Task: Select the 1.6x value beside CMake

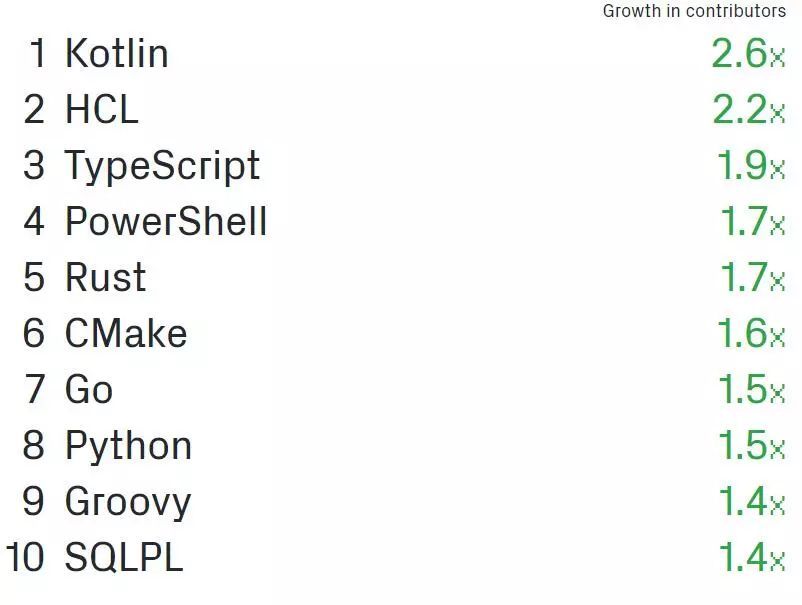Action: coord(750,333)
